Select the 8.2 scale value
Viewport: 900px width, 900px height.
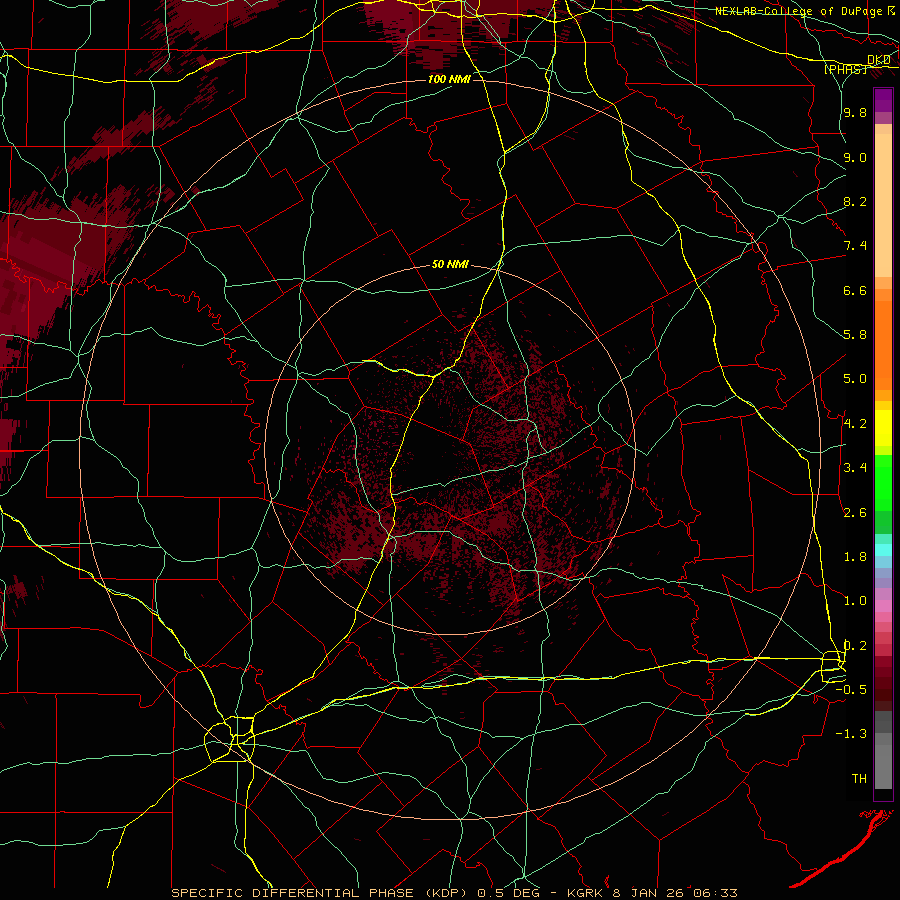(855, 201)
